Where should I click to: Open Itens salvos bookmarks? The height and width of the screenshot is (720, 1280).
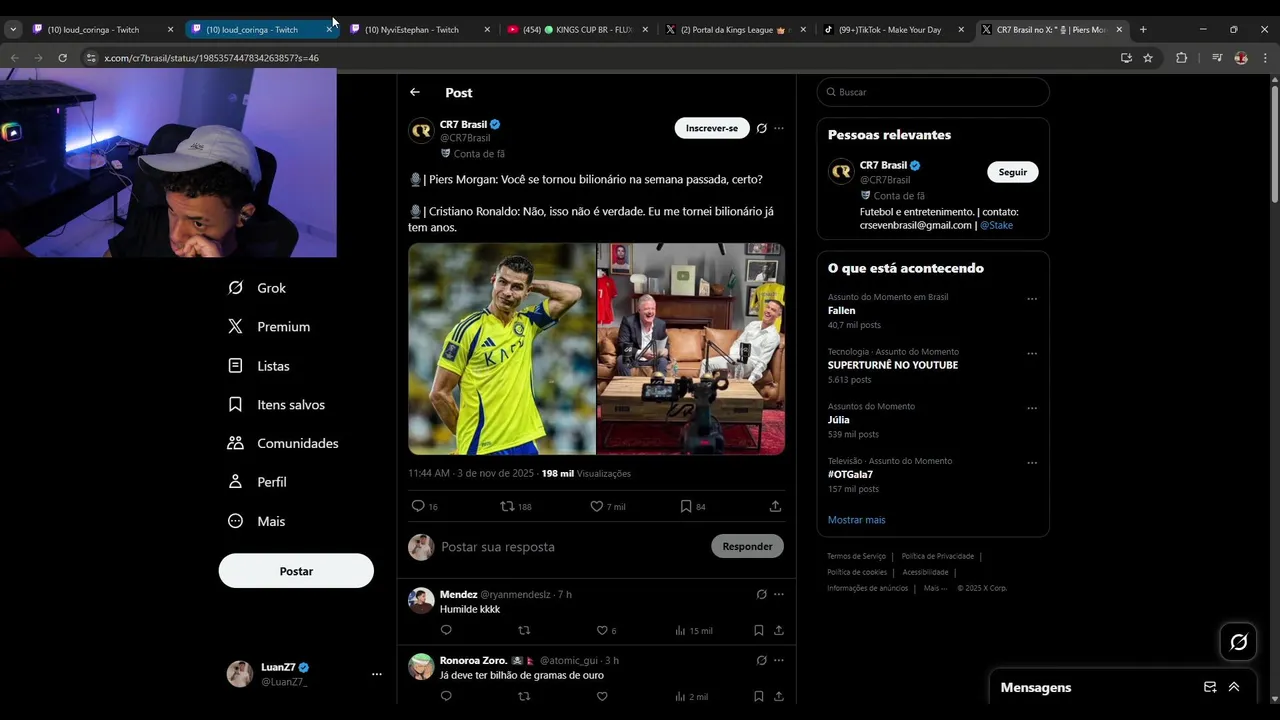(x=276, y=405)
